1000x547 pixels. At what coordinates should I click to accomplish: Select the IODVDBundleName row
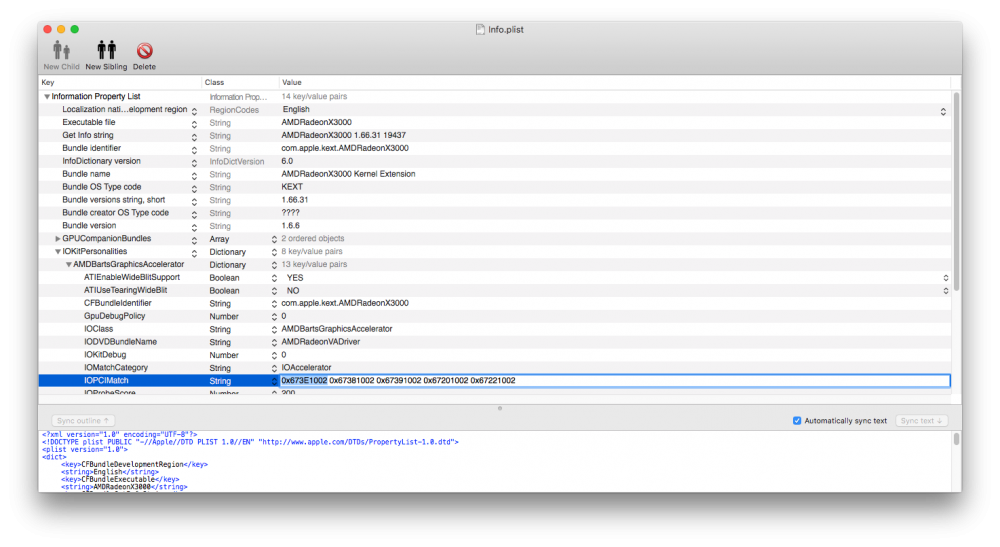pyautogui.click(x=494, y=342)
